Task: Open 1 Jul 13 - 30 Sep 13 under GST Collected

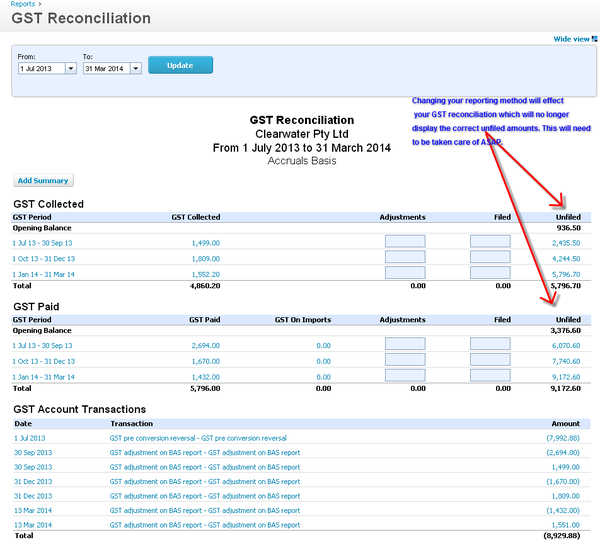Action: point(42,242)
